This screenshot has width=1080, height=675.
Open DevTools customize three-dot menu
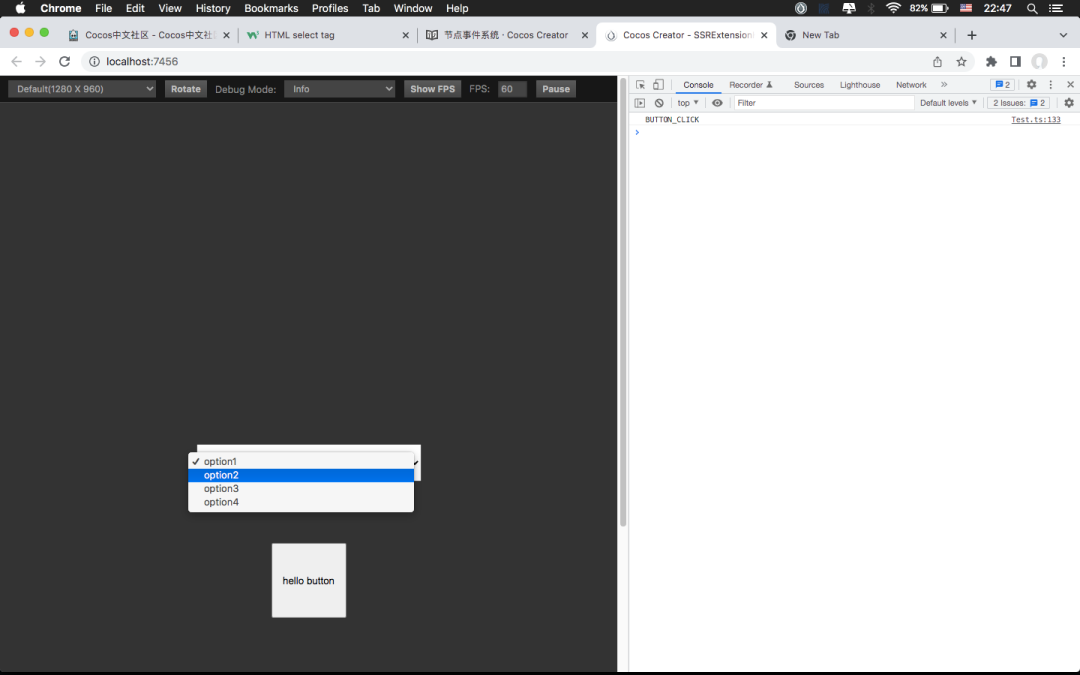click(1051, 84)
